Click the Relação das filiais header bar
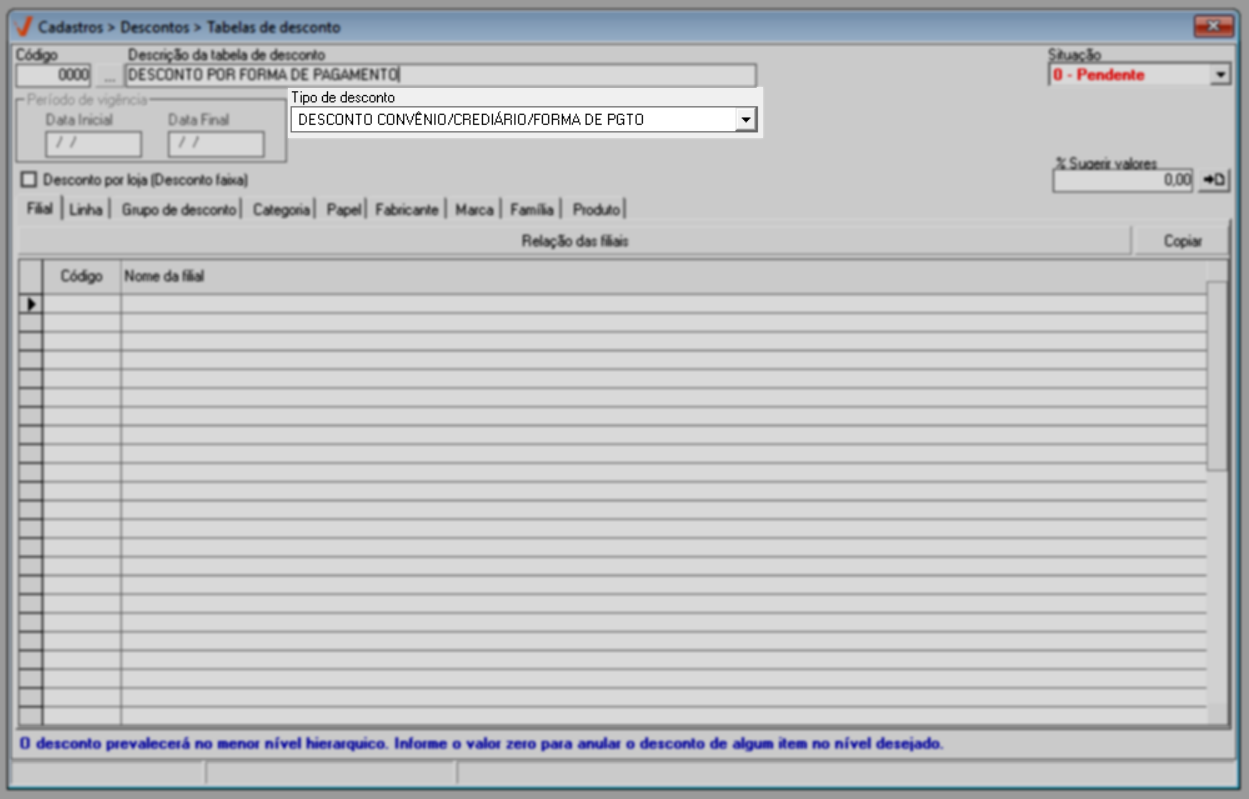 pos(575,241)
